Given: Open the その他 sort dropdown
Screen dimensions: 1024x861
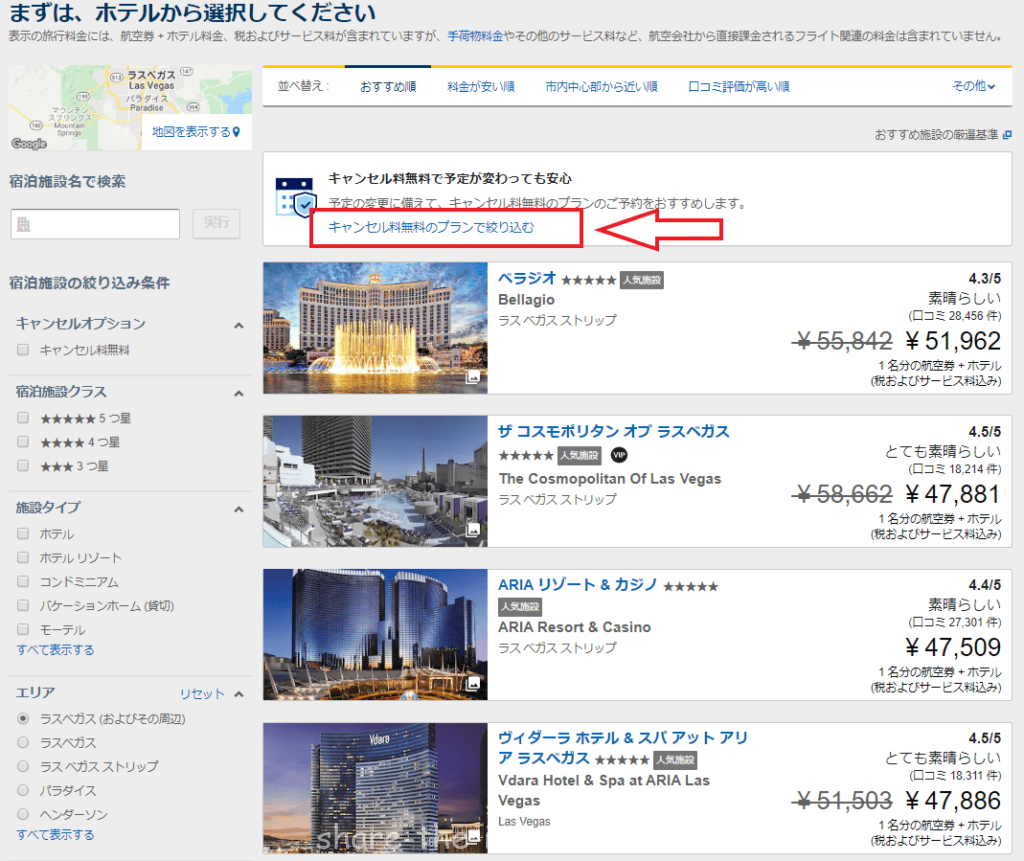Looking at the screenshot, I should tap(974, 86).
